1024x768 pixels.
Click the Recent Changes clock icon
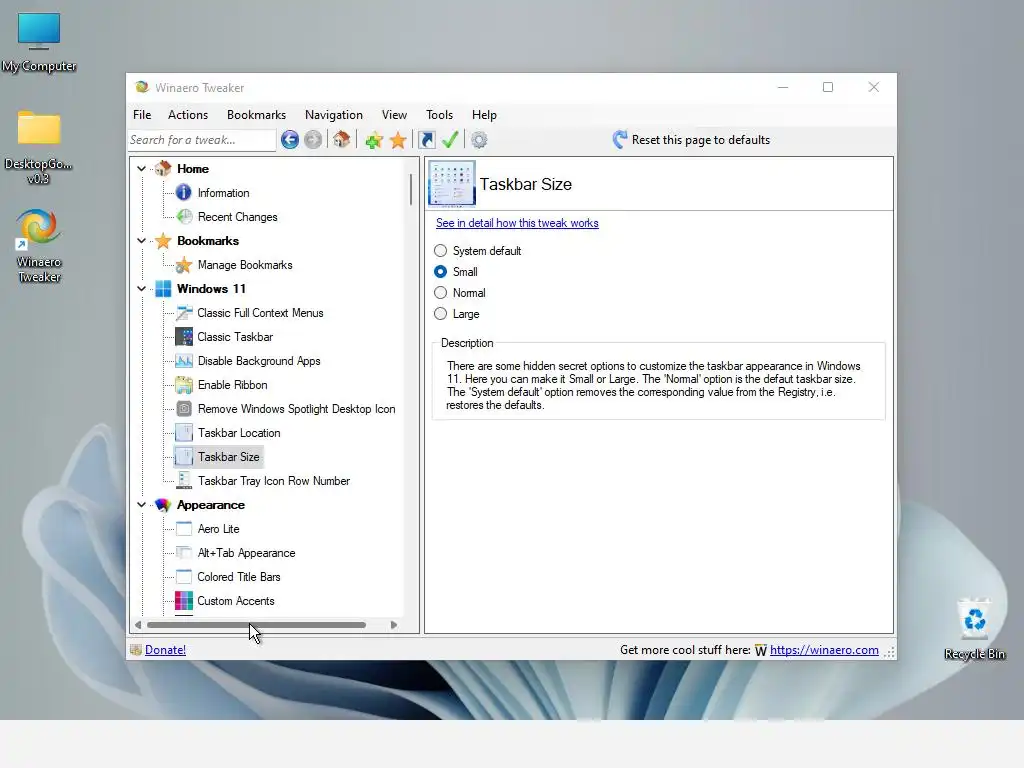[x=184, y=217]
